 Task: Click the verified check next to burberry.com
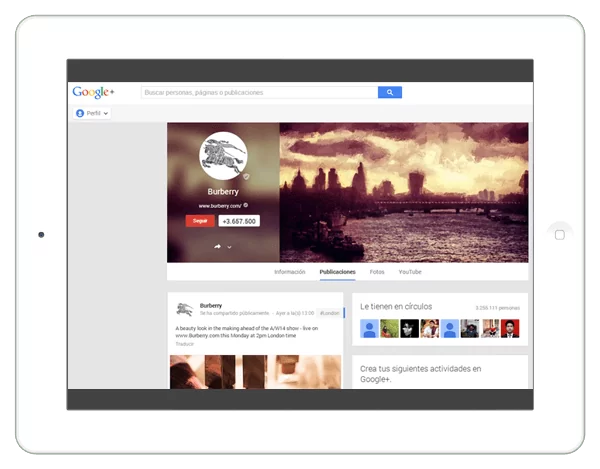tap(246, 205)
